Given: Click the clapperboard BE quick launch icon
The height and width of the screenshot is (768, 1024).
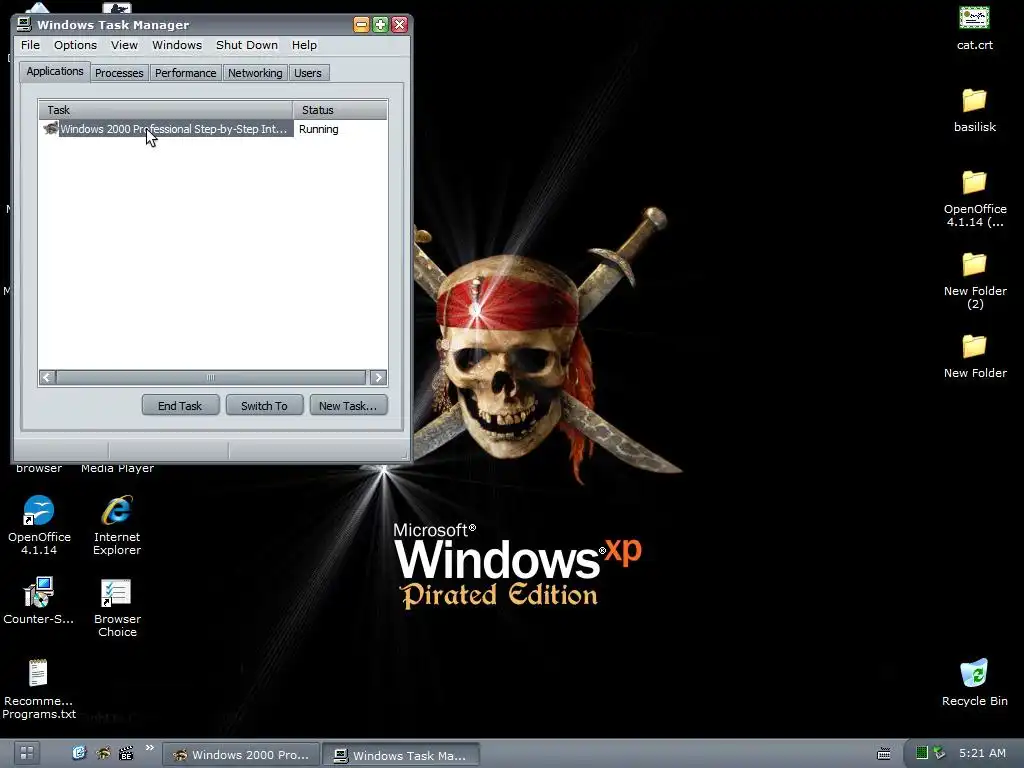Looking at the screenshot, I should 125,753.
